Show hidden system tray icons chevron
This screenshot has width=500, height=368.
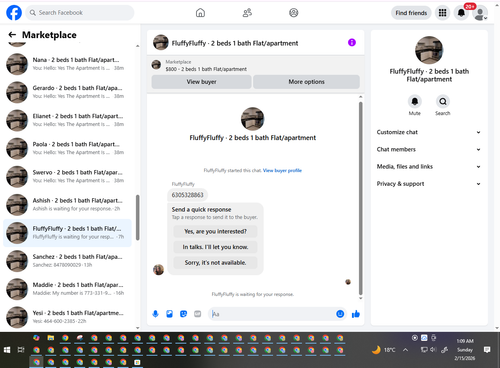405,350
